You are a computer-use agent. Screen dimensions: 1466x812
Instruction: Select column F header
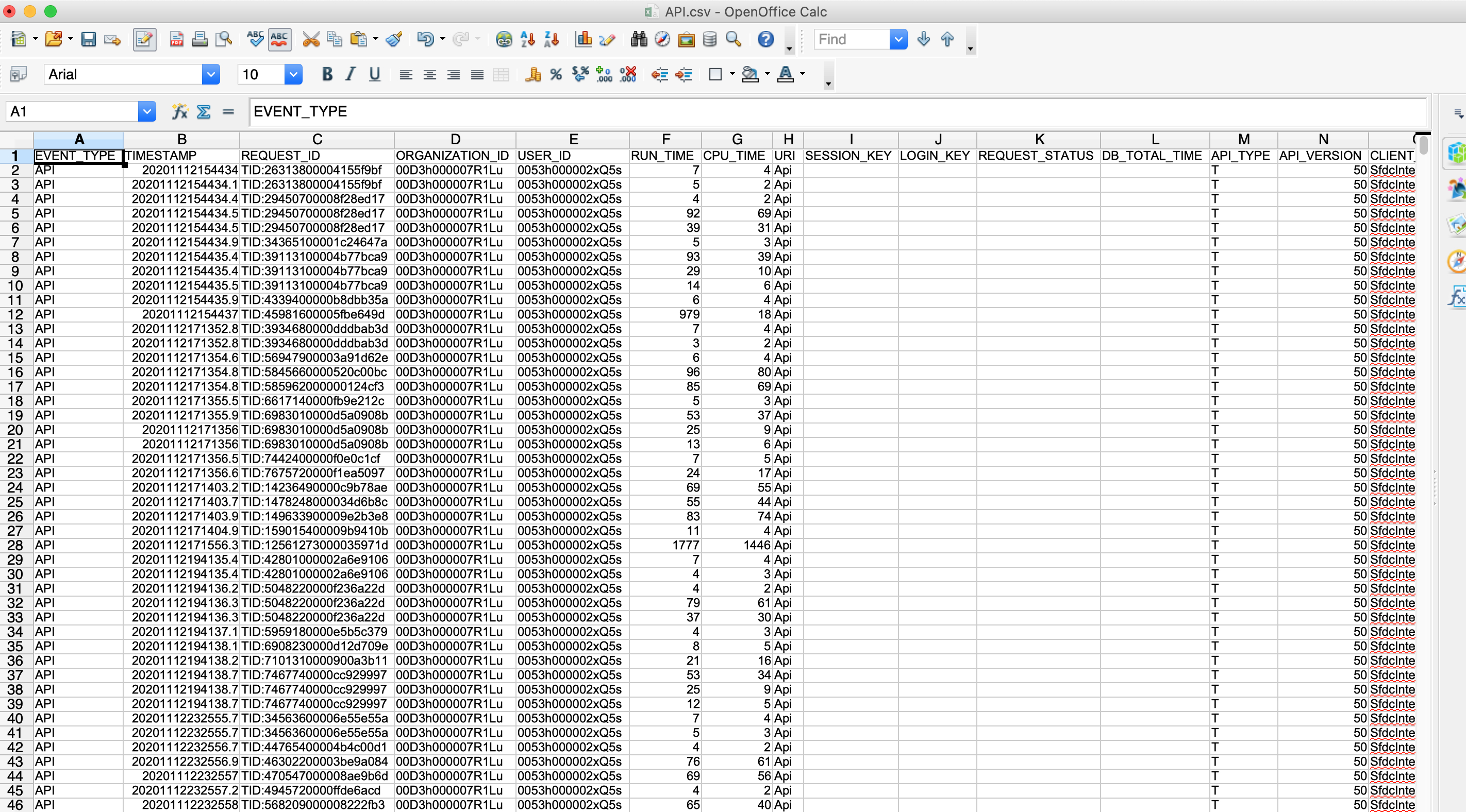(665, 140)
